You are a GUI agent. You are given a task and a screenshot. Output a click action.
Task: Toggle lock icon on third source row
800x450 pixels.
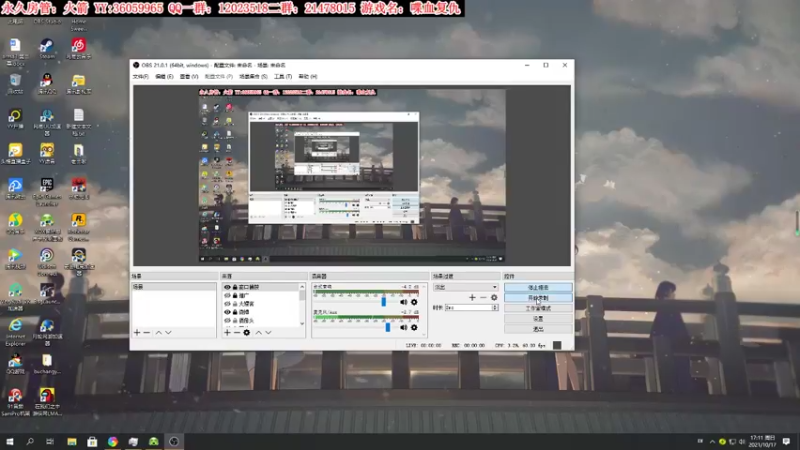click(235, 304)
